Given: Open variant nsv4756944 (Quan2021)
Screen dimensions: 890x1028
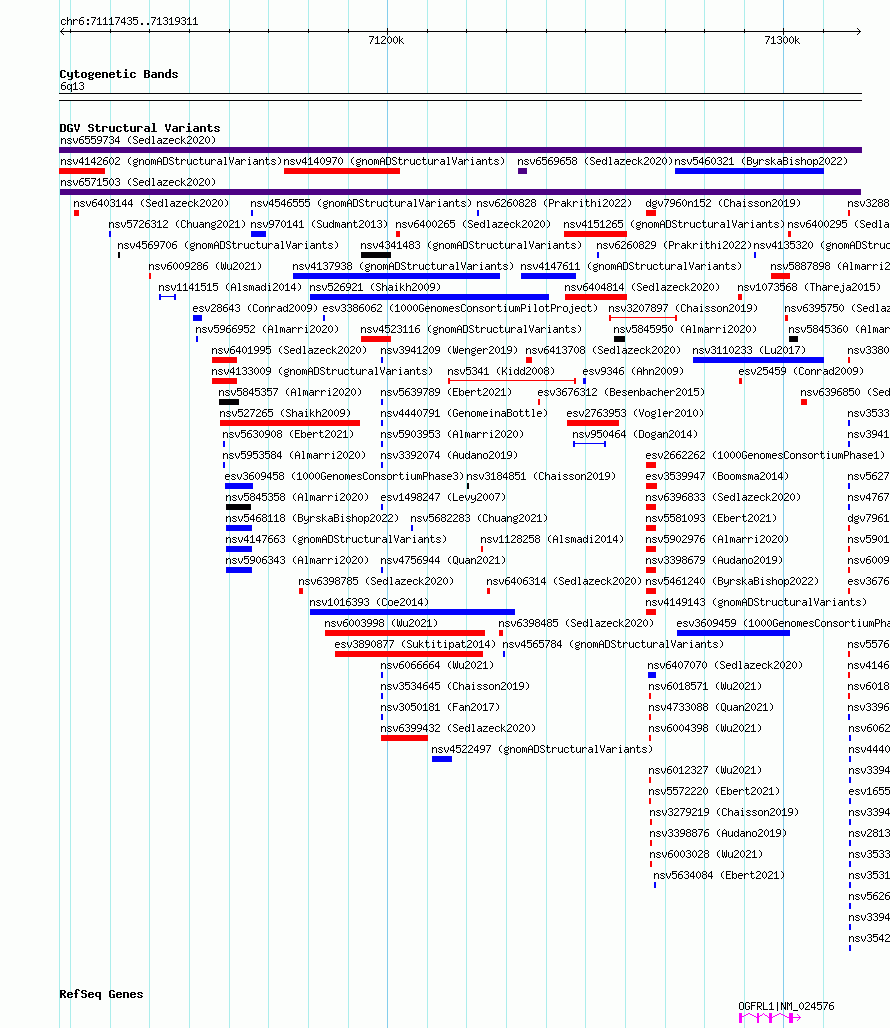Looking at the screenshot, I should point(443,560).
